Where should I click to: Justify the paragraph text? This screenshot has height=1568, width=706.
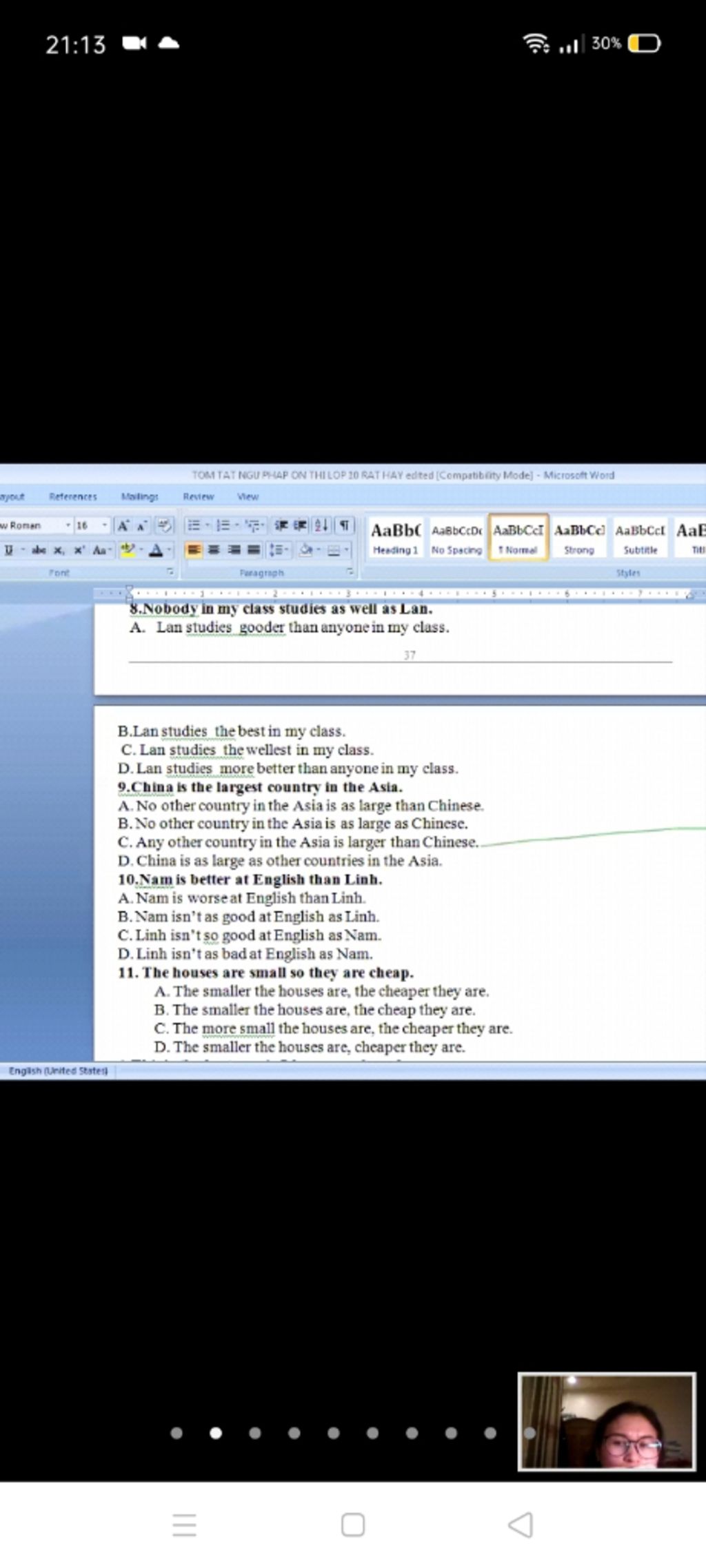click(254, 550)
